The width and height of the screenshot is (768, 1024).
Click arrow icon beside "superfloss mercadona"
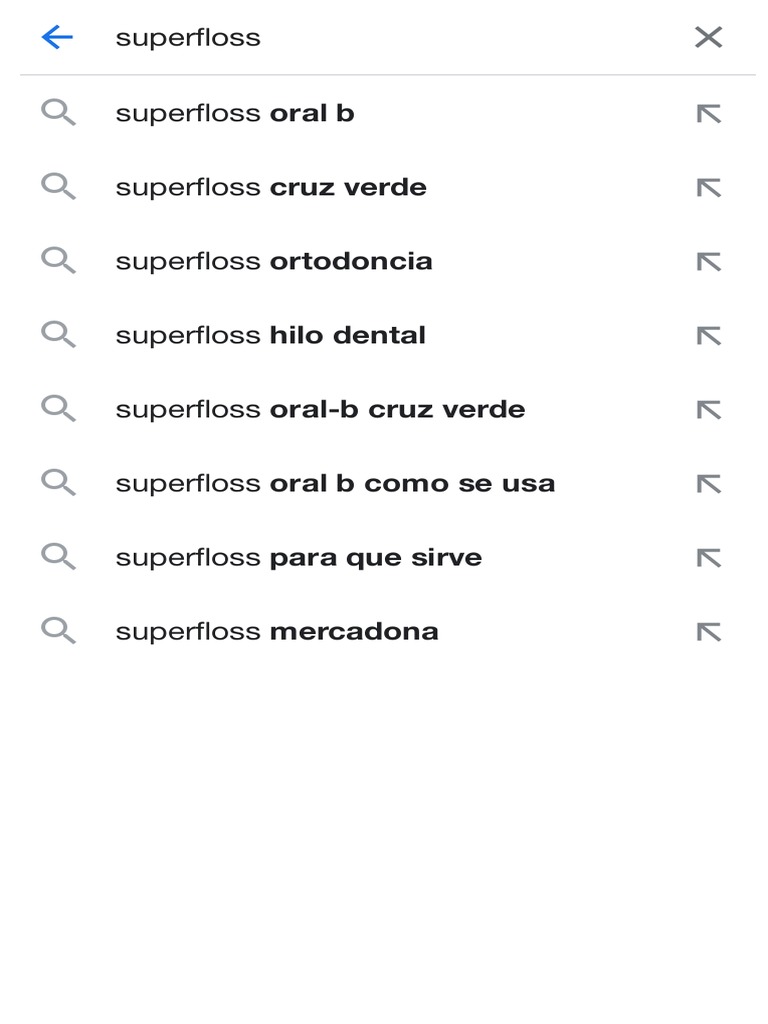[x=708, y=632]
